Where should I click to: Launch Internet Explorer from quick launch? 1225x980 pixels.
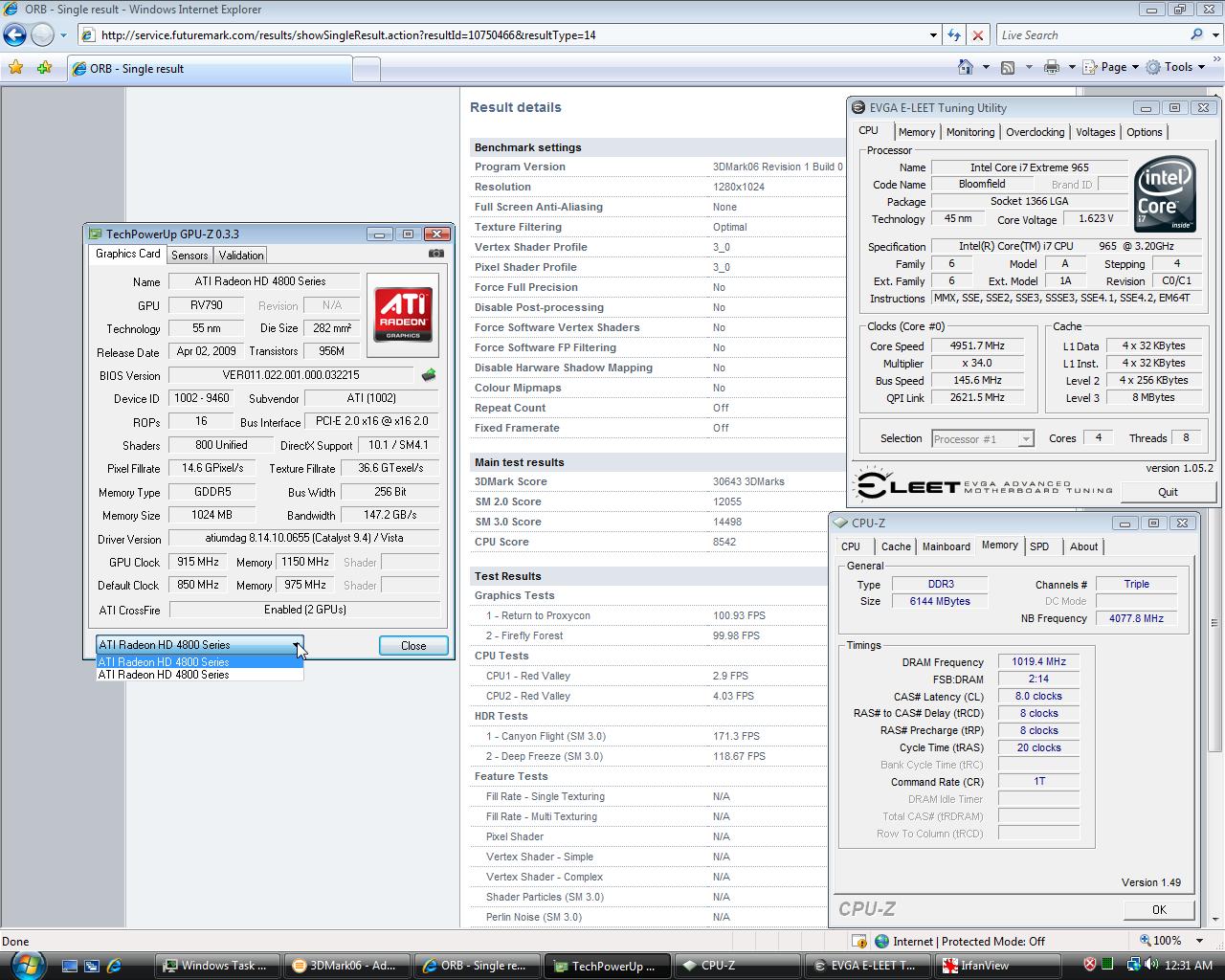coord(114,966)
